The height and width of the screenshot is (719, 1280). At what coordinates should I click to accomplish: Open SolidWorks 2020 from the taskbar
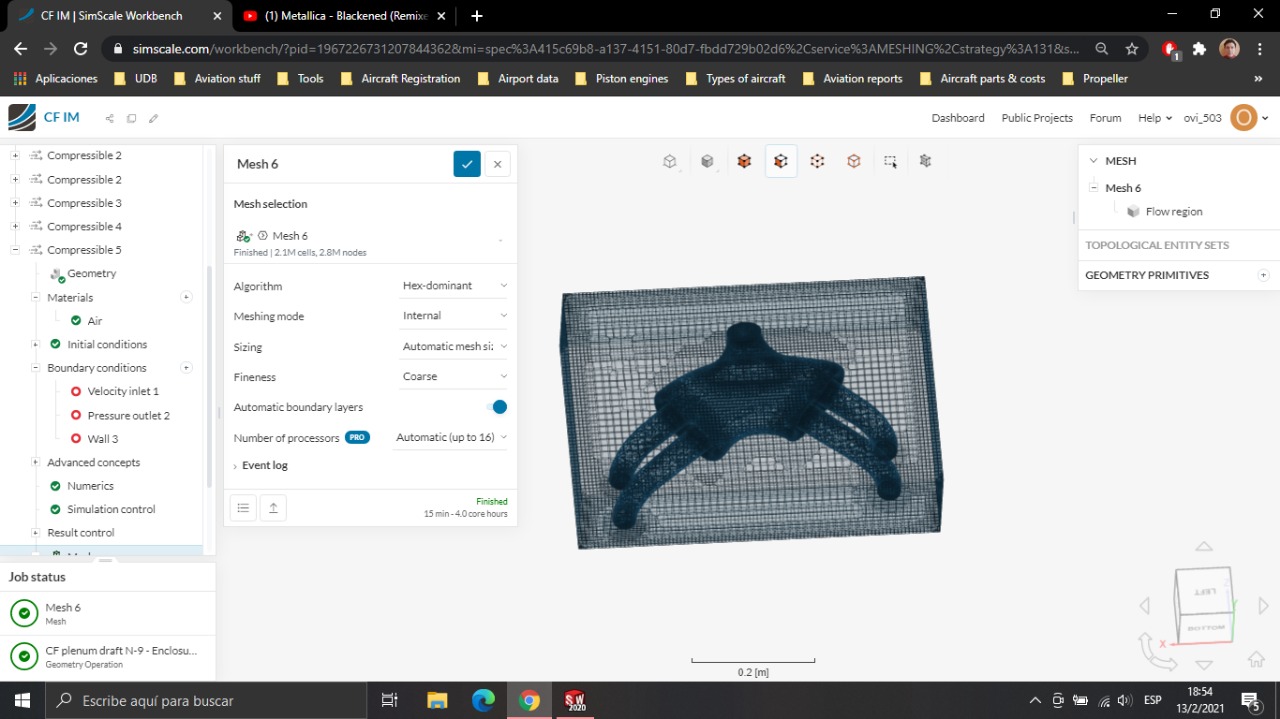click(x=574, y=700)
